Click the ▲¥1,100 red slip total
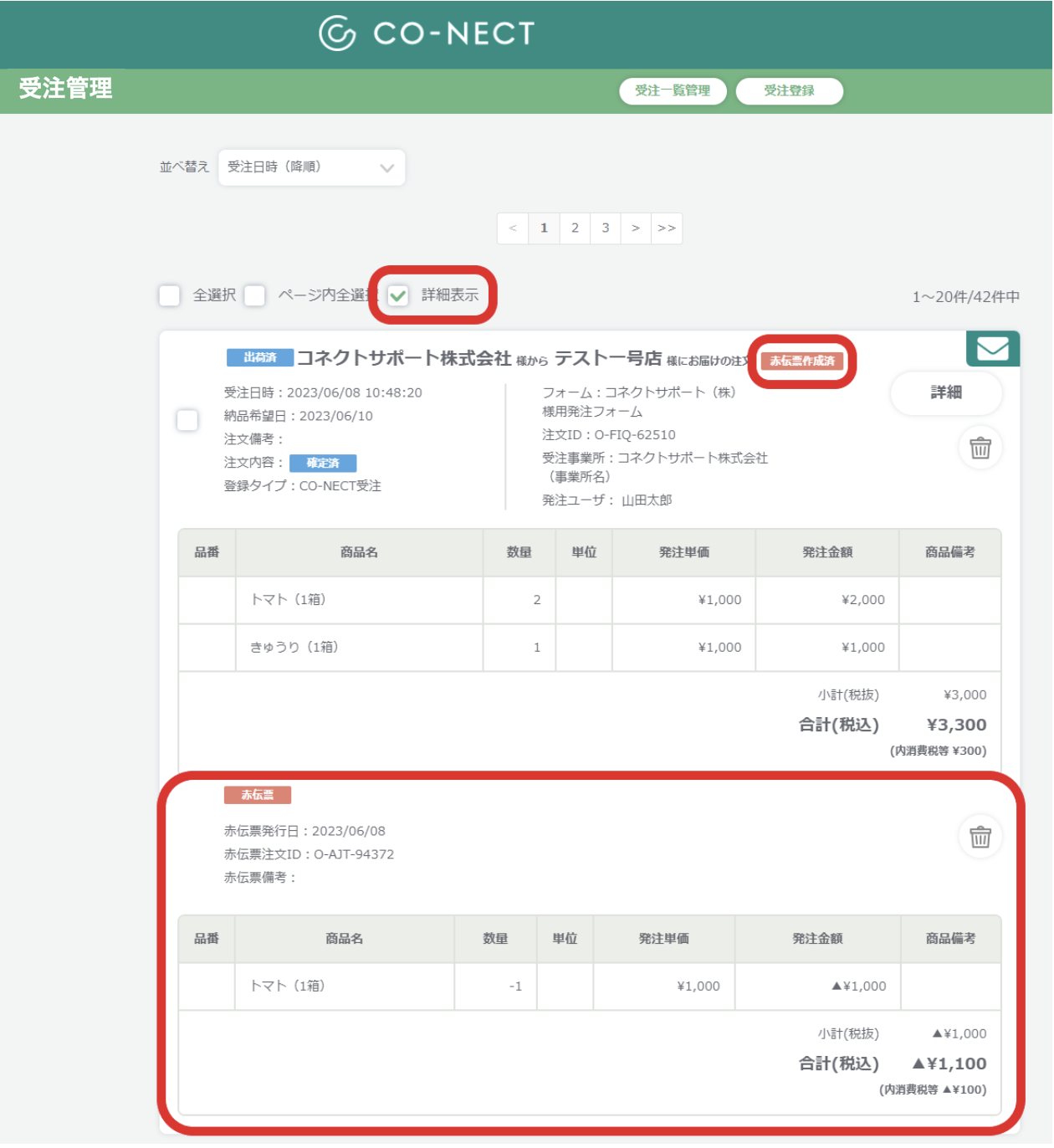This screenshot has width=1054, height=1148. 949,1064
